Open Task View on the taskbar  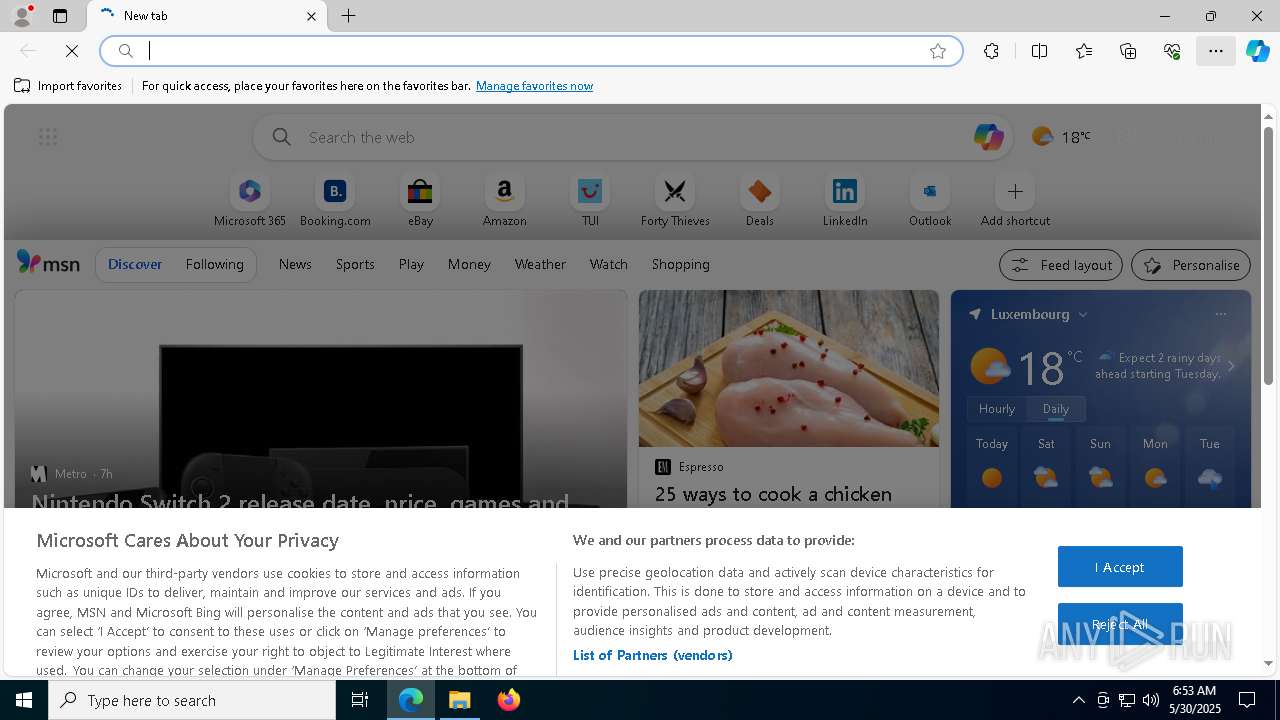360,700
